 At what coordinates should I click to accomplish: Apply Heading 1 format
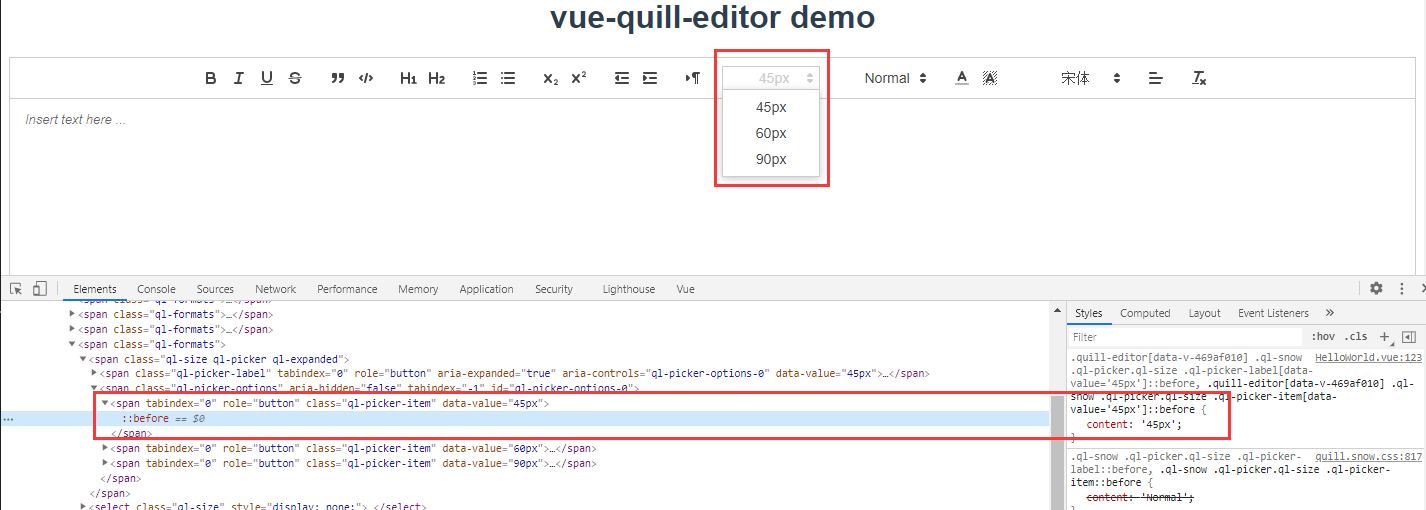tap(408, 78)
